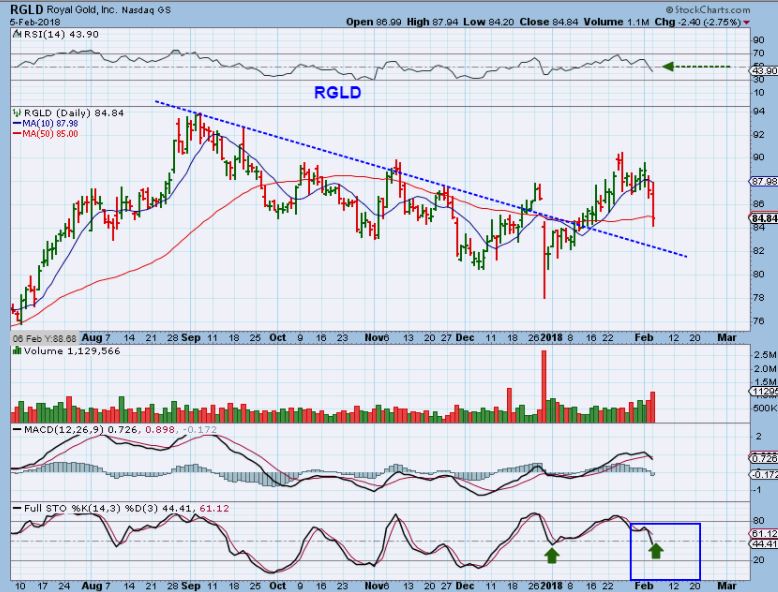Click the red down-triangle beside the Chg value
The width and height of the screenshot is (778, 592).
coord(746,23)
